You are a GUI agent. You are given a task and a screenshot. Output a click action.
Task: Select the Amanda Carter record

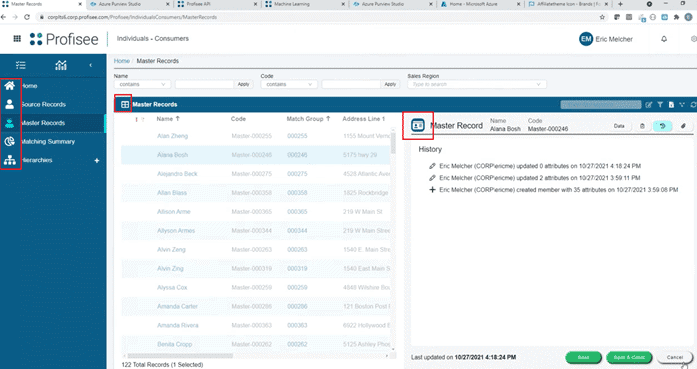pos(256,306)
